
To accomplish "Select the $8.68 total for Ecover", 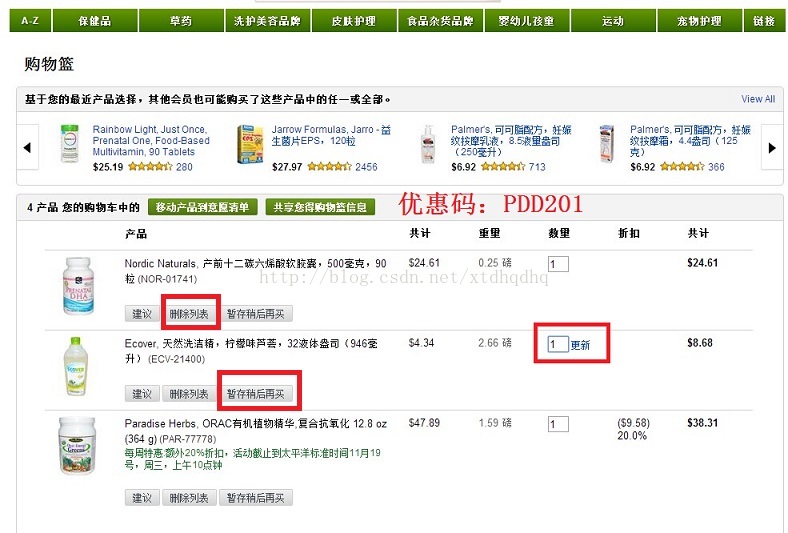I will click(x=700, y=343).
